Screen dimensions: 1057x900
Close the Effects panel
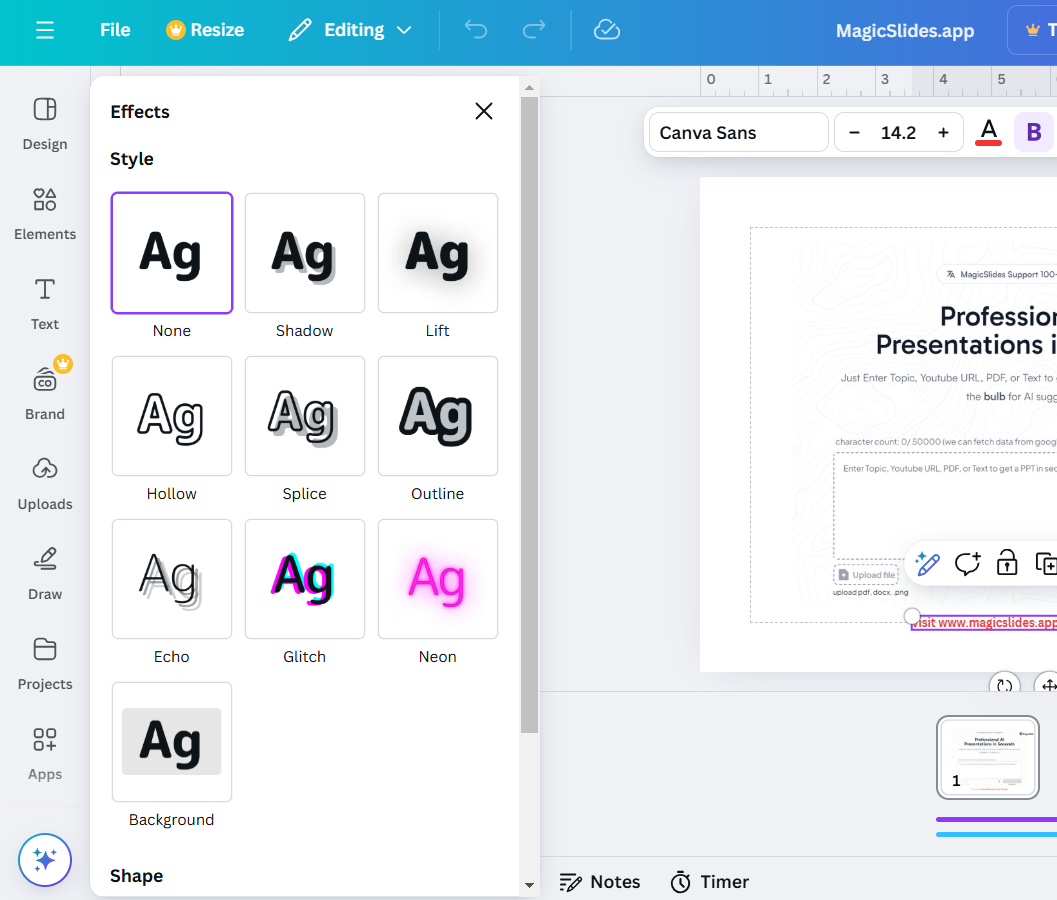(x=484, y=111)
